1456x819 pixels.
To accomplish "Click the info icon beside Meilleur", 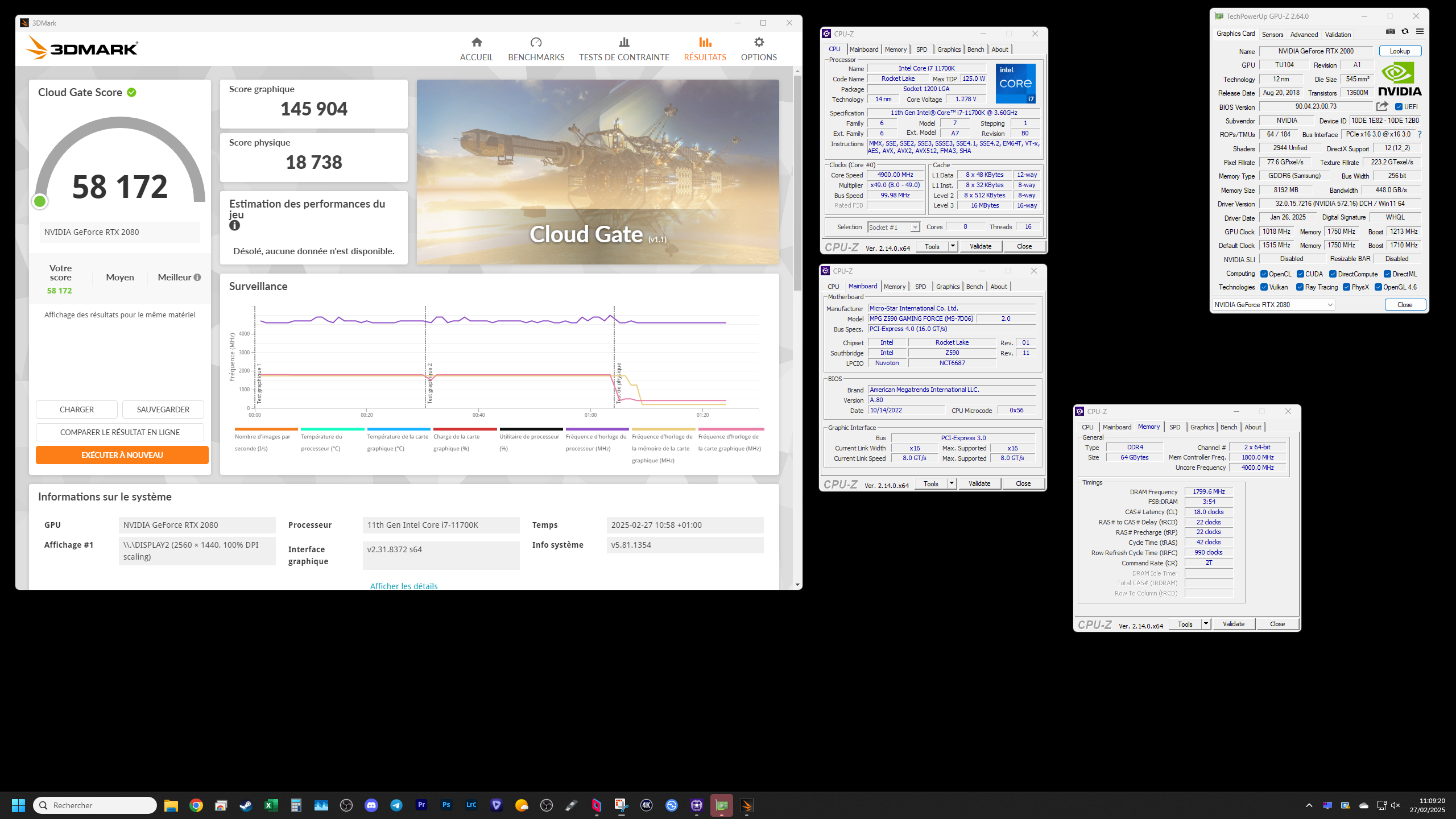I will point(197,278).
